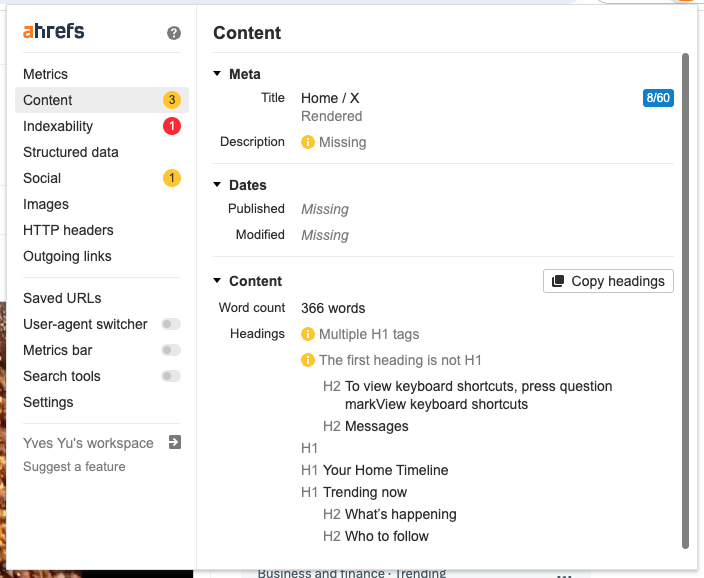Click the vertical scrollbar of Content panel
704x578 pixels.
(685, 301)
